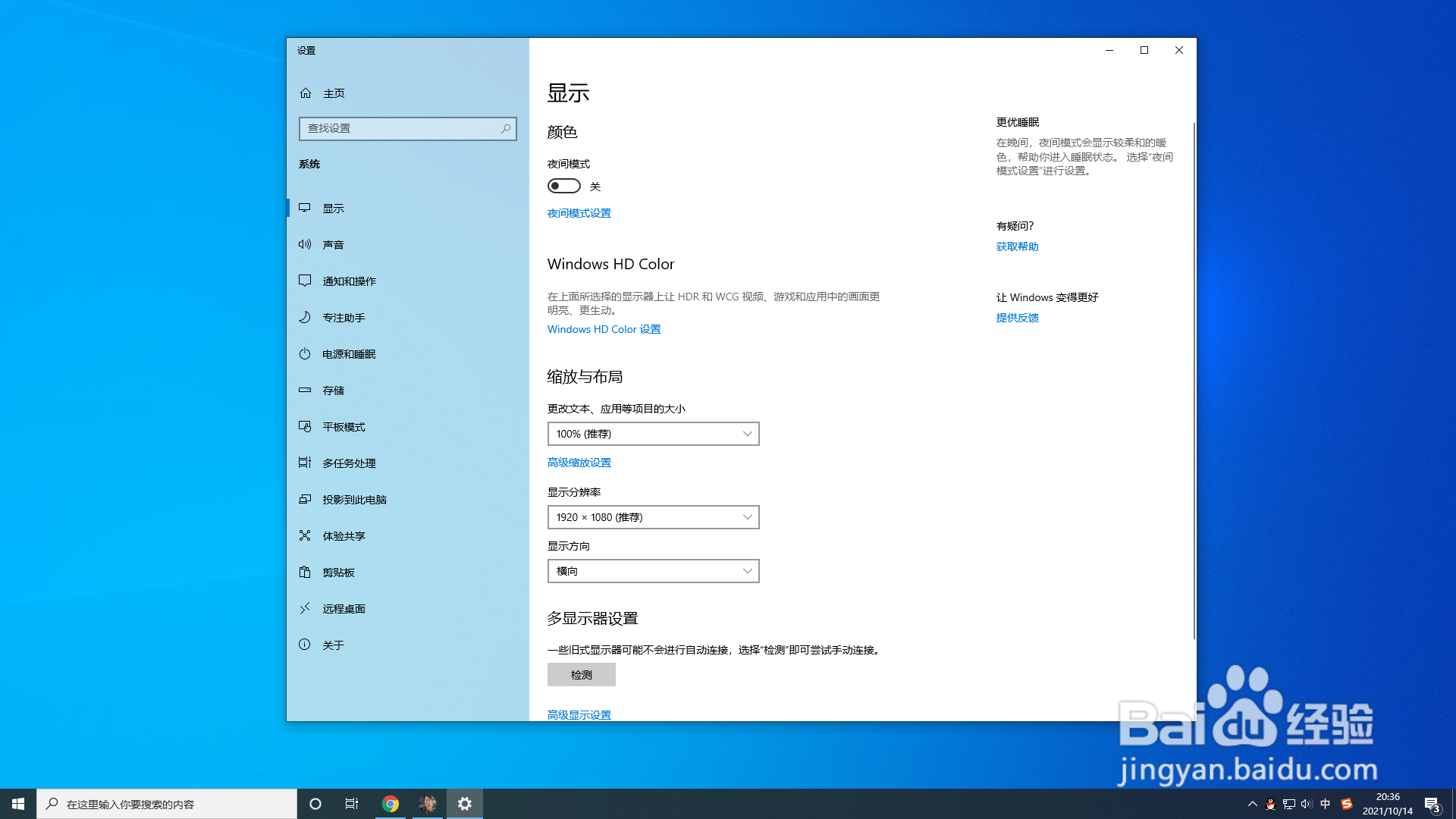Click the 提供反馈 feedback link
Viewport: 1456px width, 819px height.
point(1018,318)
